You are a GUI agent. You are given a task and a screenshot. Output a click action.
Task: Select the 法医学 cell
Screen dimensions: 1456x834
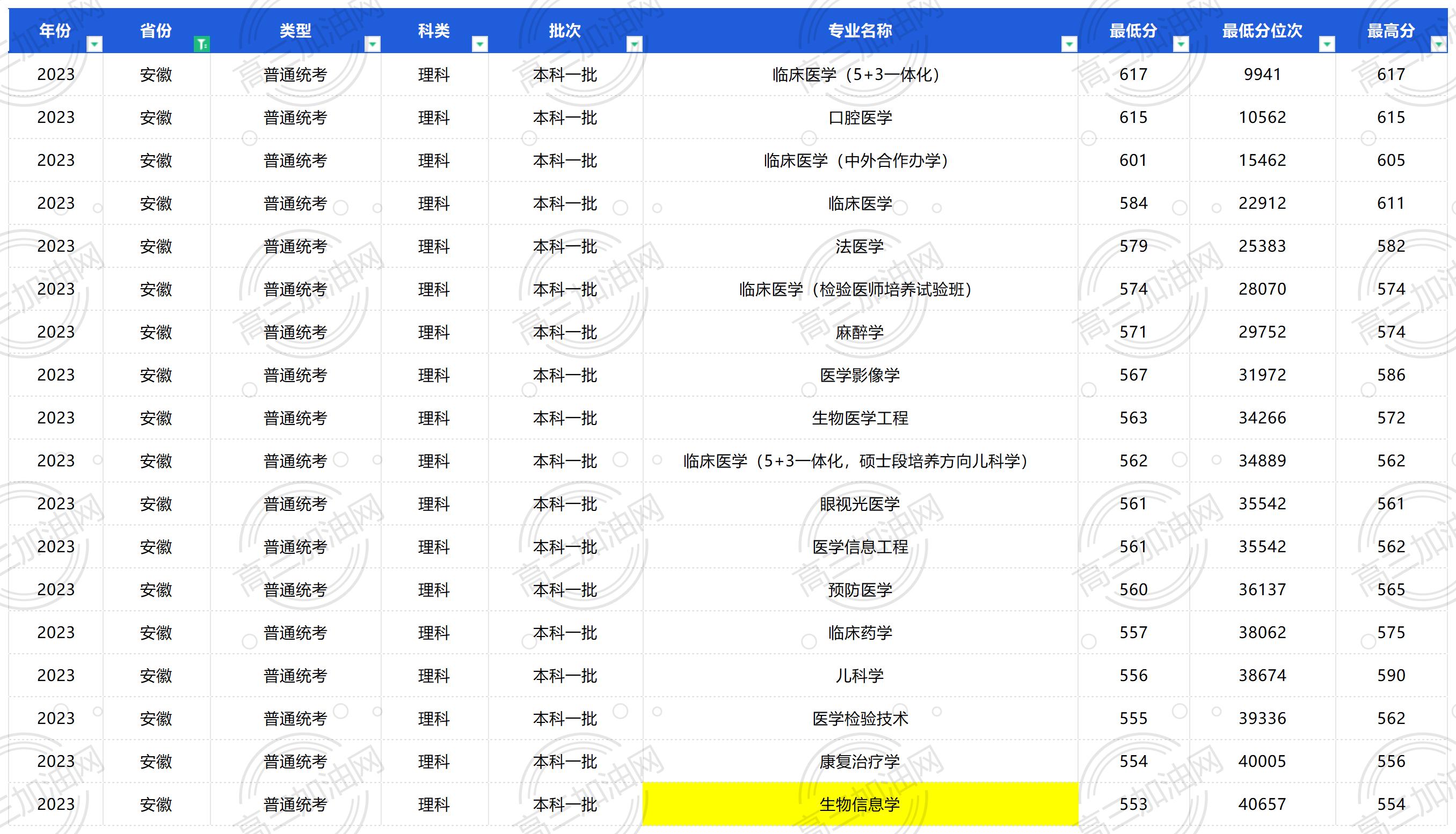pos(860,246)
